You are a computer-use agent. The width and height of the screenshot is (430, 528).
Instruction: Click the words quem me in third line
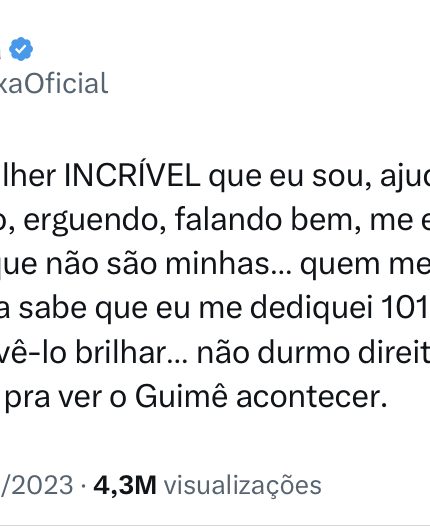point(365,266)
